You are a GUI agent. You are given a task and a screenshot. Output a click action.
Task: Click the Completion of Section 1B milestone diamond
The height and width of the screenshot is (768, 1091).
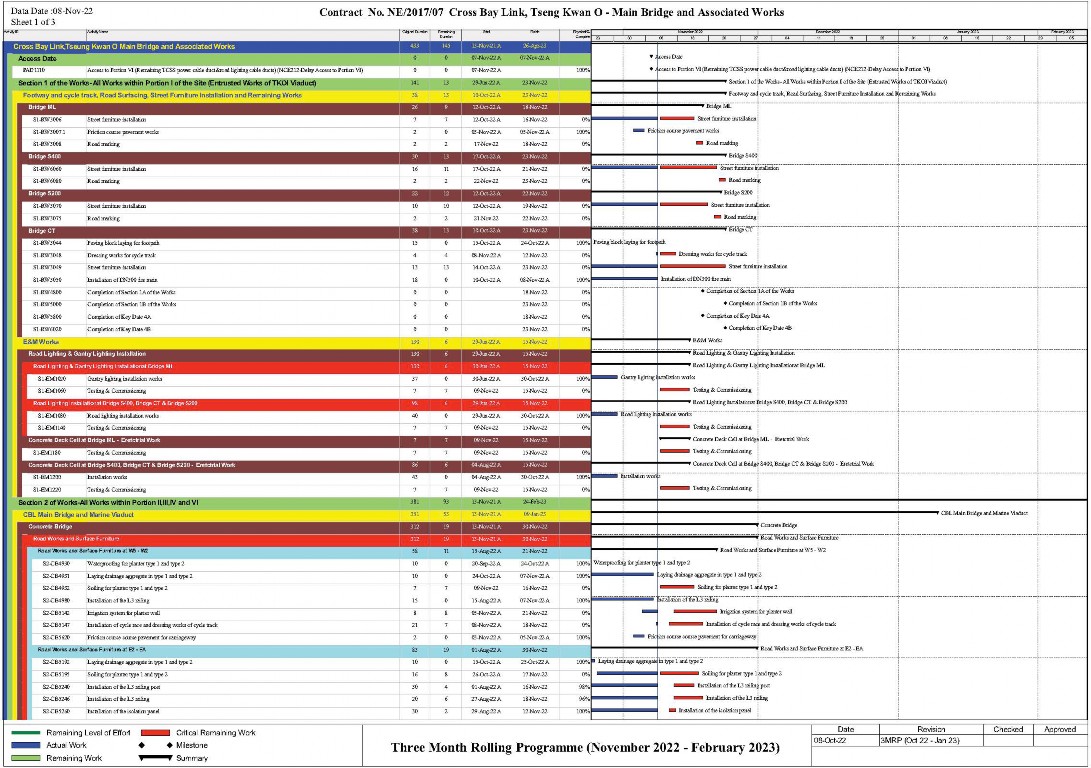click(725, 303)
